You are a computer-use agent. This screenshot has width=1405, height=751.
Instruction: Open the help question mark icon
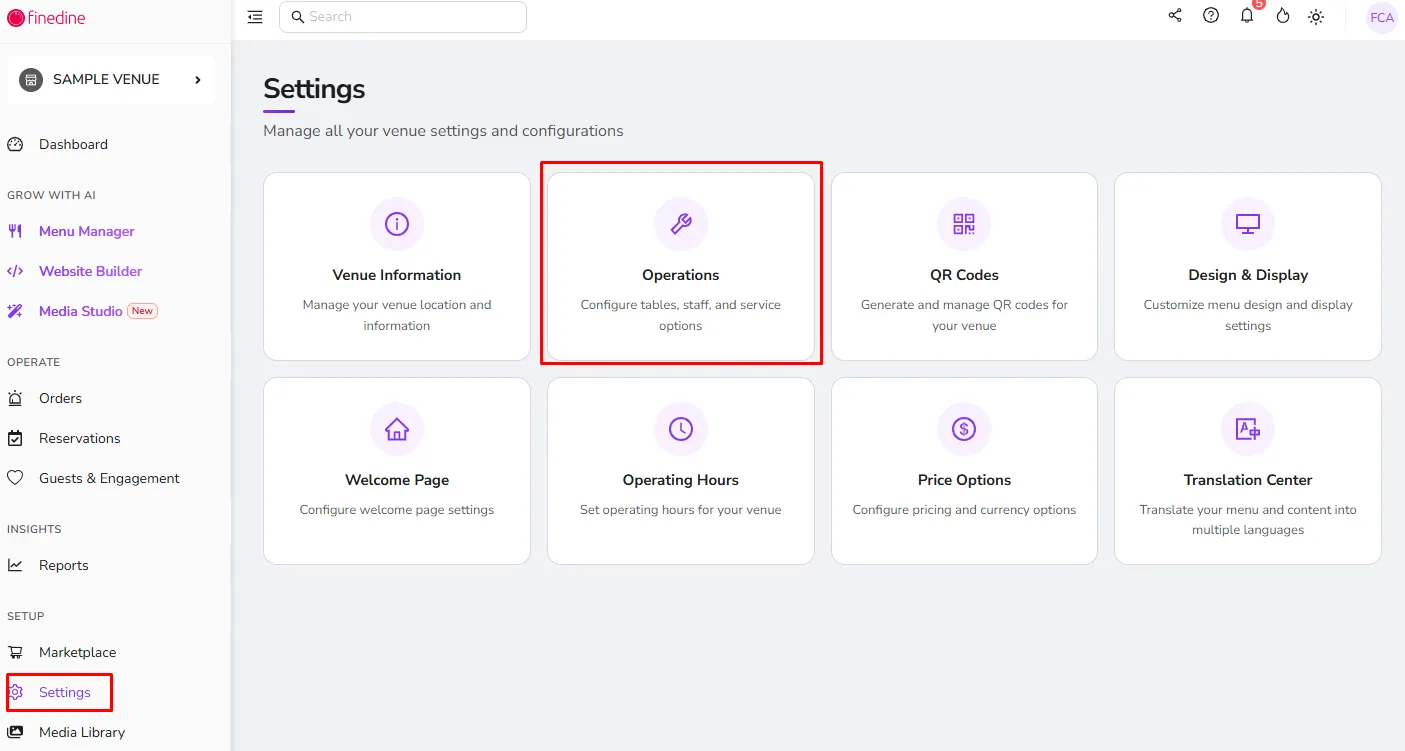[1211, 16]
